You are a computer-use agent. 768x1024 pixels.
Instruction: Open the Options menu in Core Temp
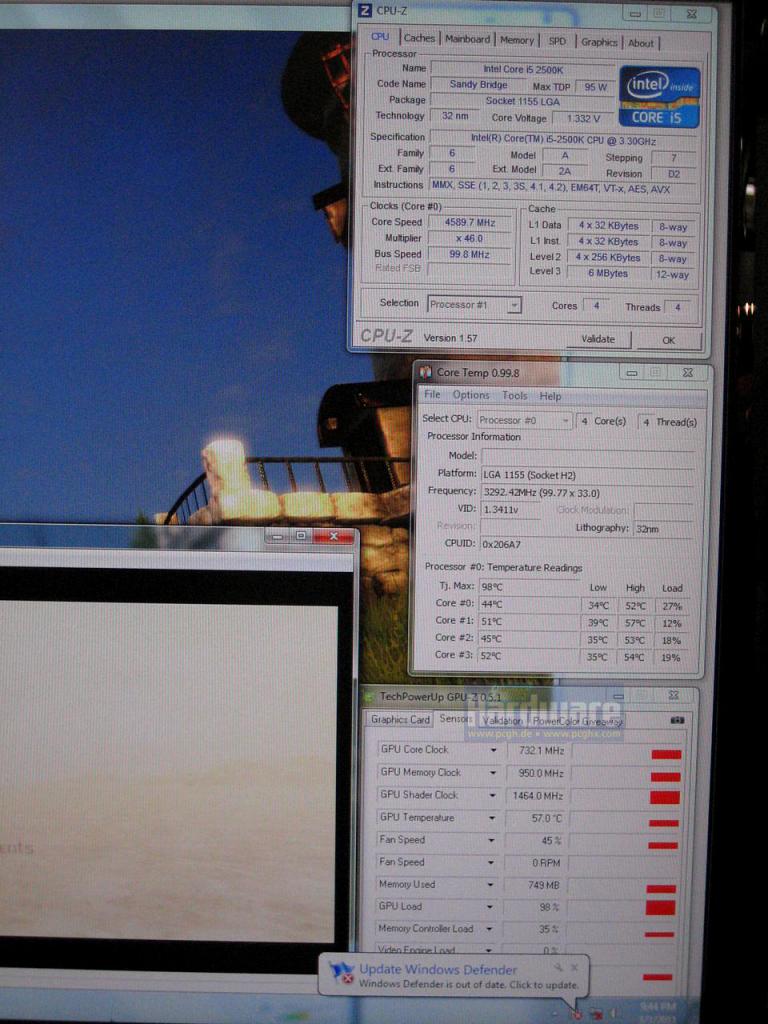471,395
